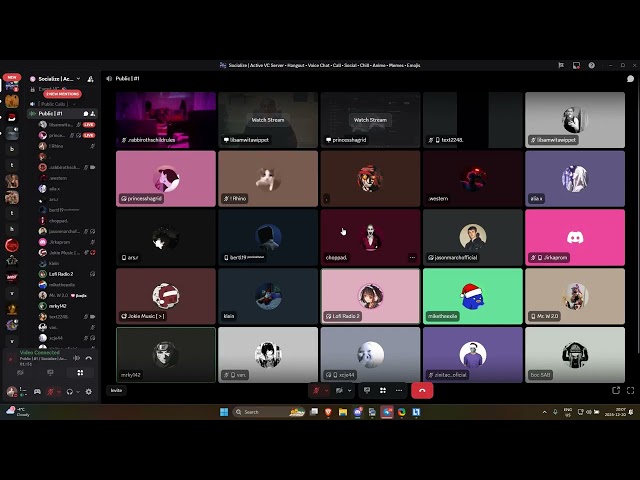Click the red Disconnect call button
This screenshot has height=480, width=640.
coord(421,390)
